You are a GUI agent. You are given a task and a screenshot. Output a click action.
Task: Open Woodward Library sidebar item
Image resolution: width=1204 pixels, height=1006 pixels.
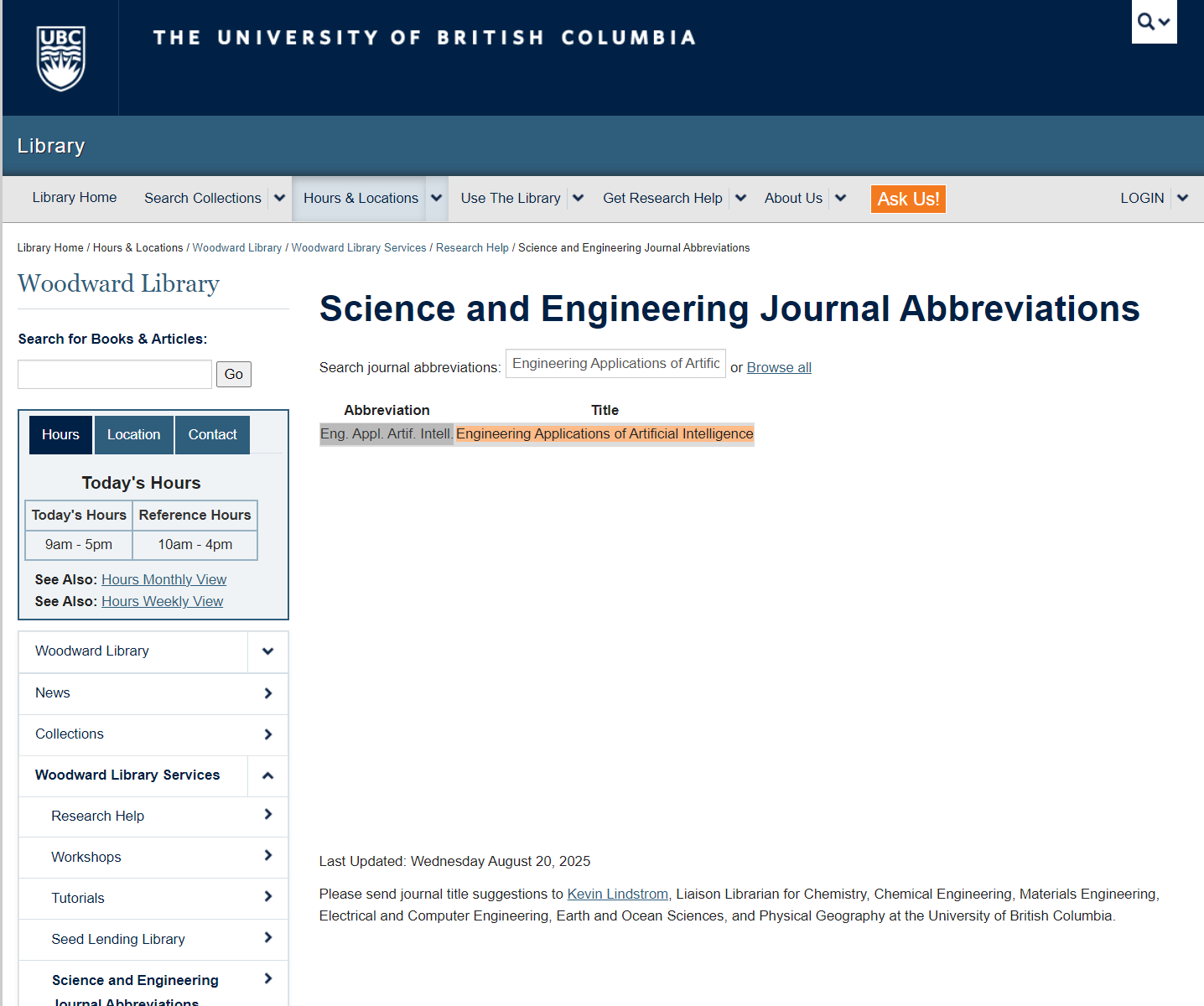point(133,652)
